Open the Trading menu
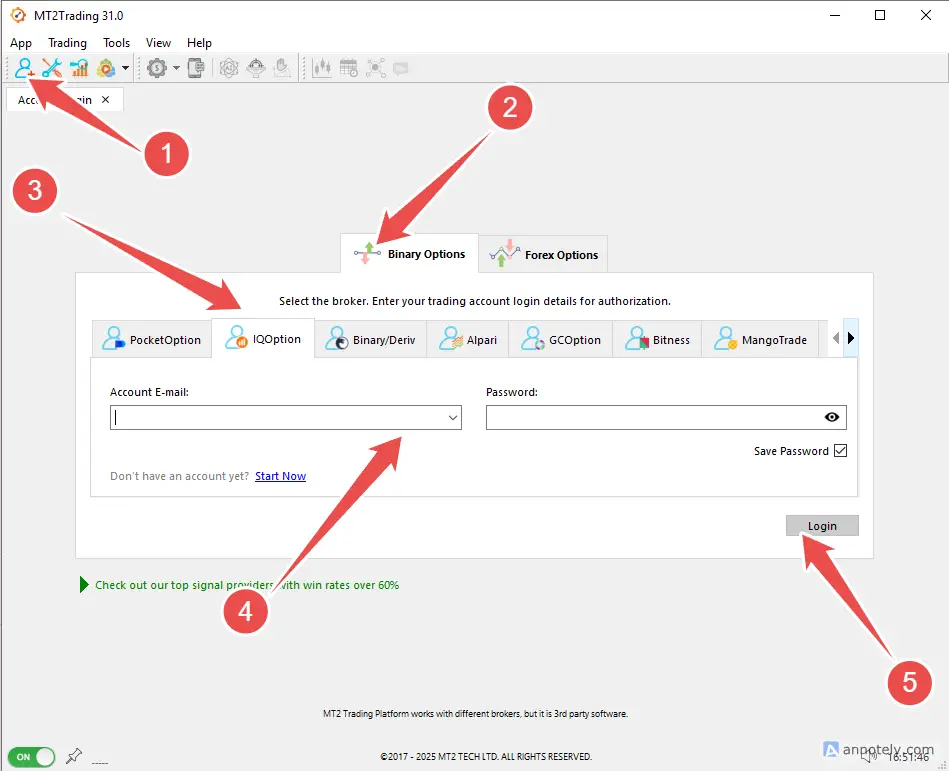This screenshot has height=771, width=949. click(x=67, y=43)
